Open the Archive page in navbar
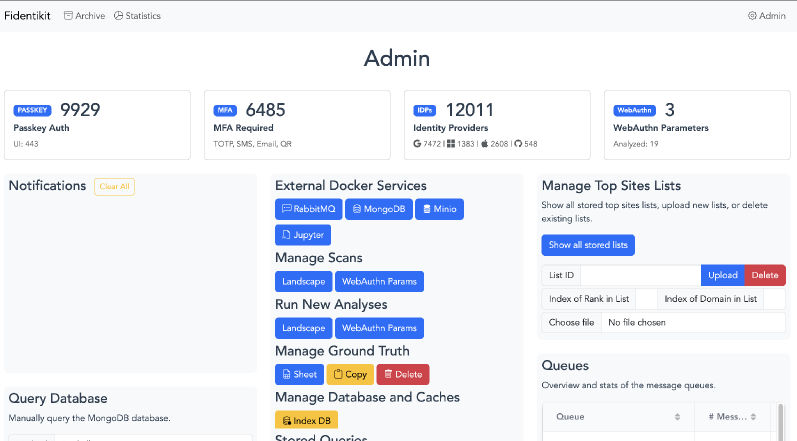This screenshot has width=797, height=441. (84, 16)
